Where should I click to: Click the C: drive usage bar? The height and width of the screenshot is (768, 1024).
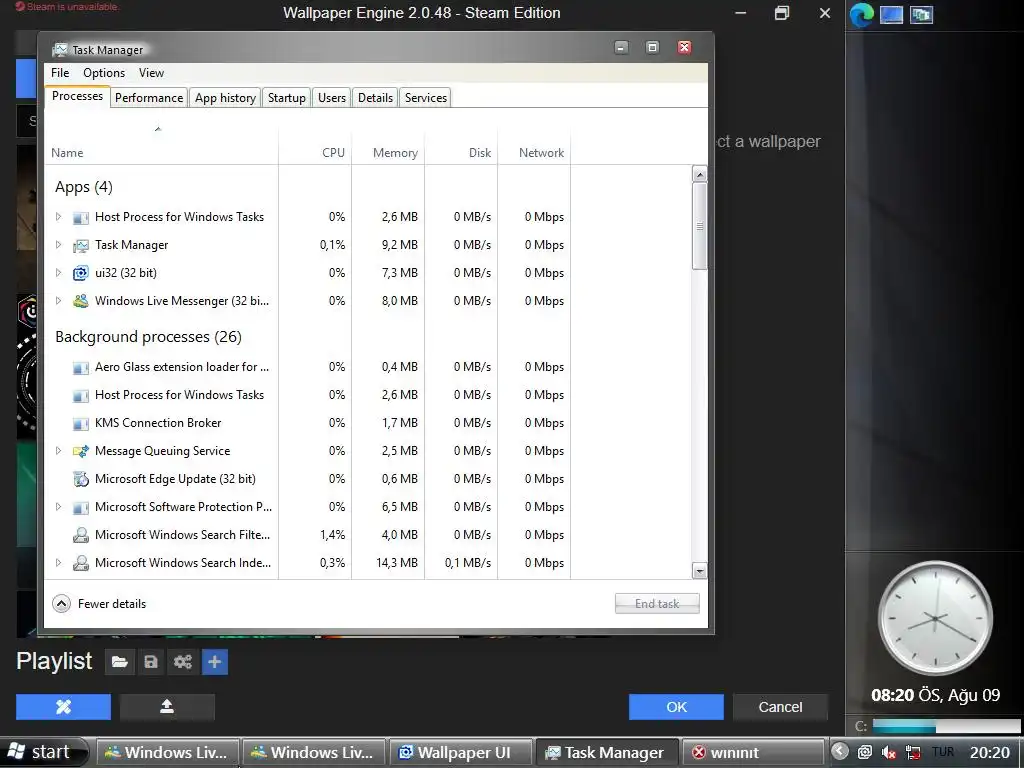(x=946, y=726)
